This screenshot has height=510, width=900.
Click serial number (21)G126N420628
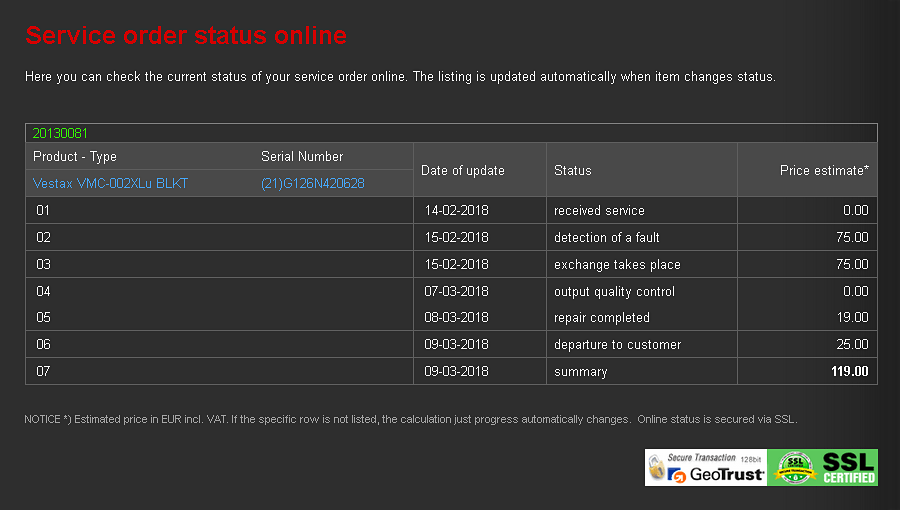pos(312,184)
